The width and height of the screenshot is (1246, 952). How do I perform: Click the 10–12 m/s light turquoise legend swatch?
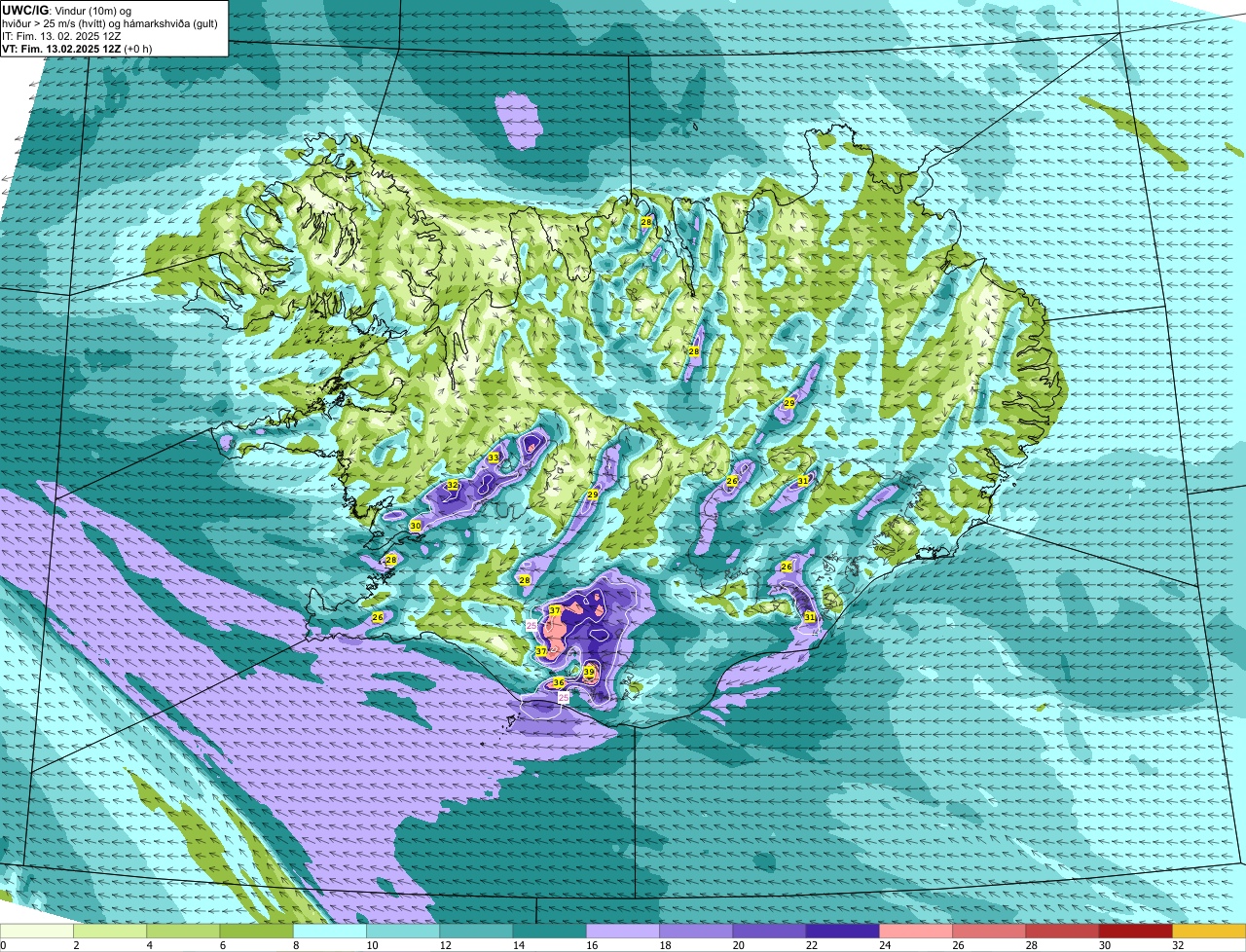tap(403, 931)
